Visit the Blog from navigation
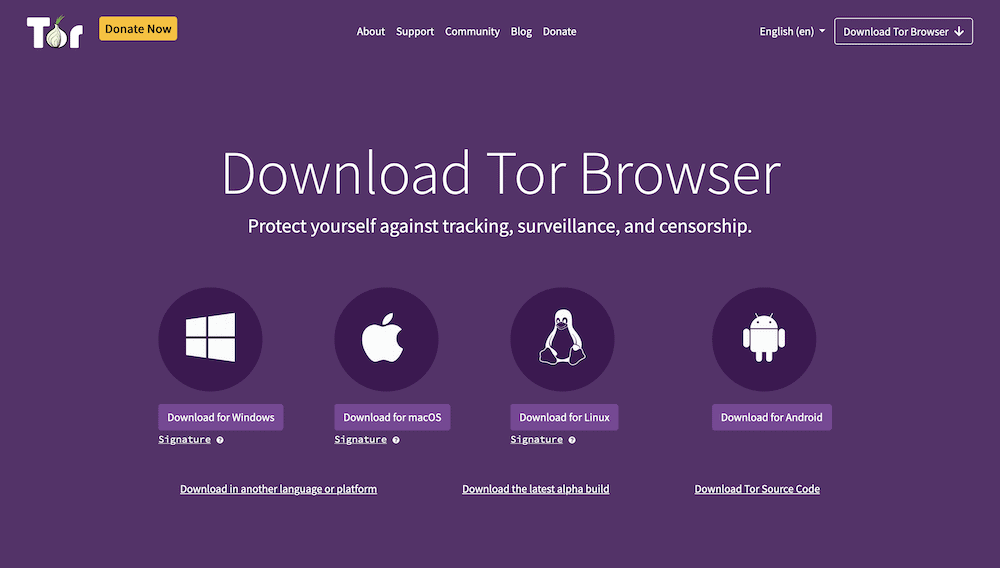1000x568 pixels. click(521, 32)
